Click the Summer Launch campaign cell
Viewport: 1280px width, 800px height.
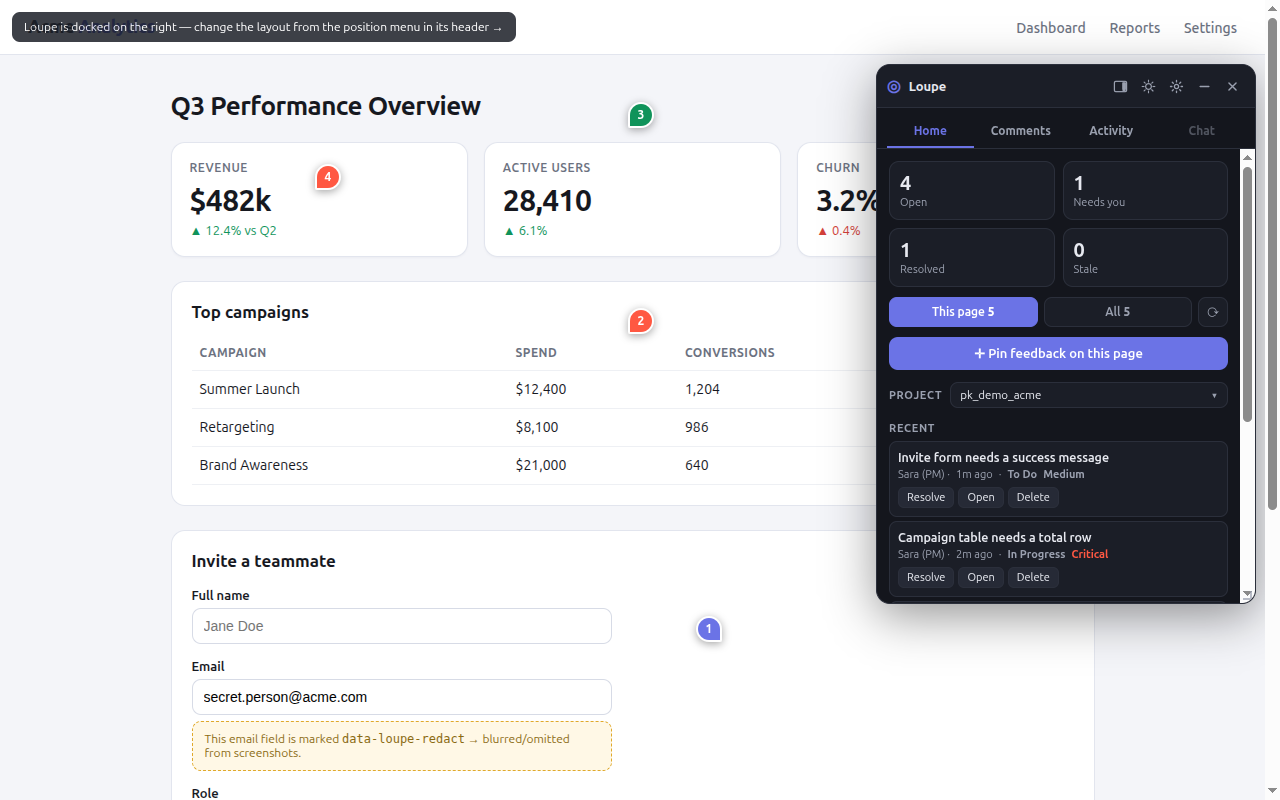pos(250,389)
